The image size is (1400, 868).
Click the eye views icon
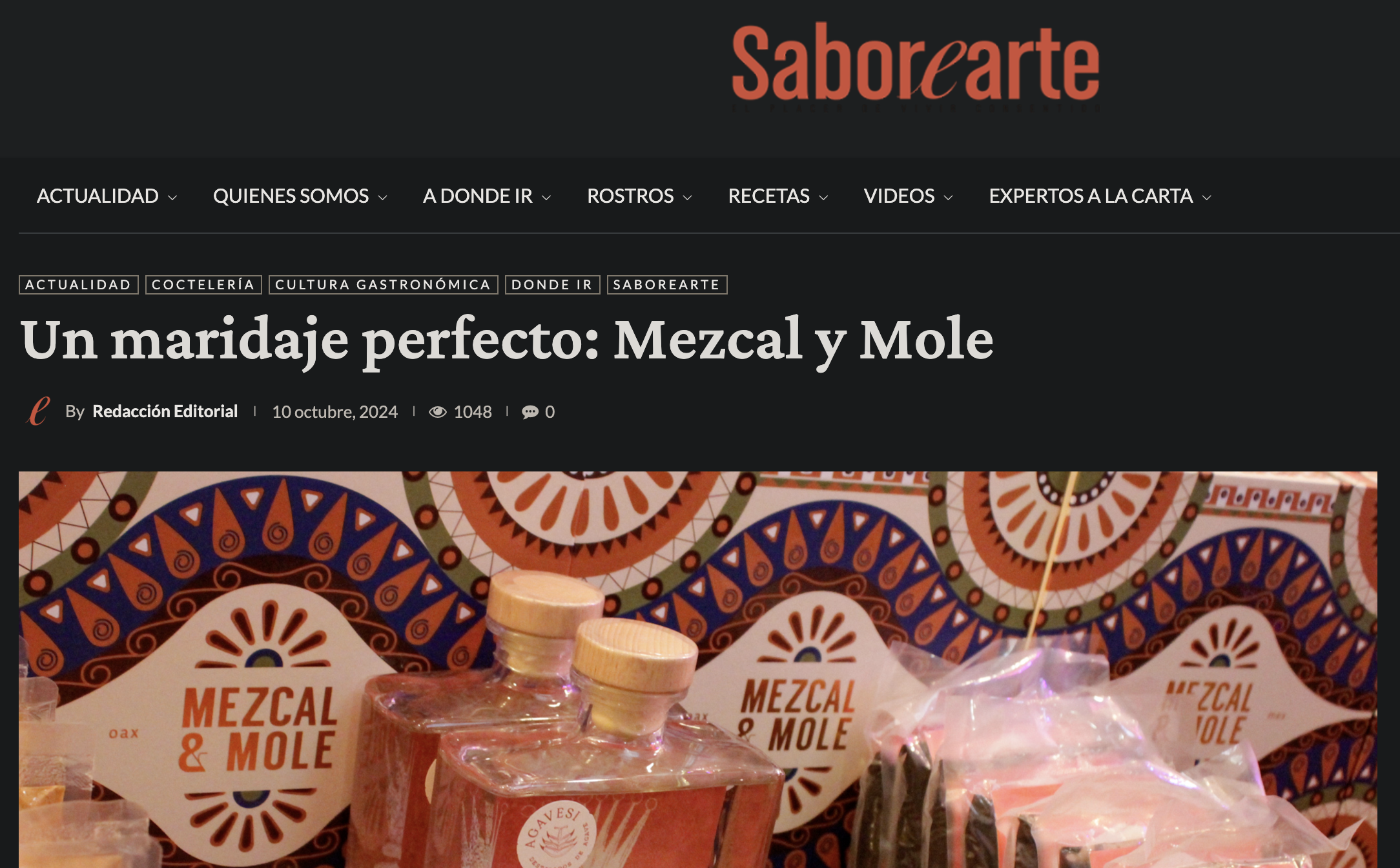click(x=438, y=412)
